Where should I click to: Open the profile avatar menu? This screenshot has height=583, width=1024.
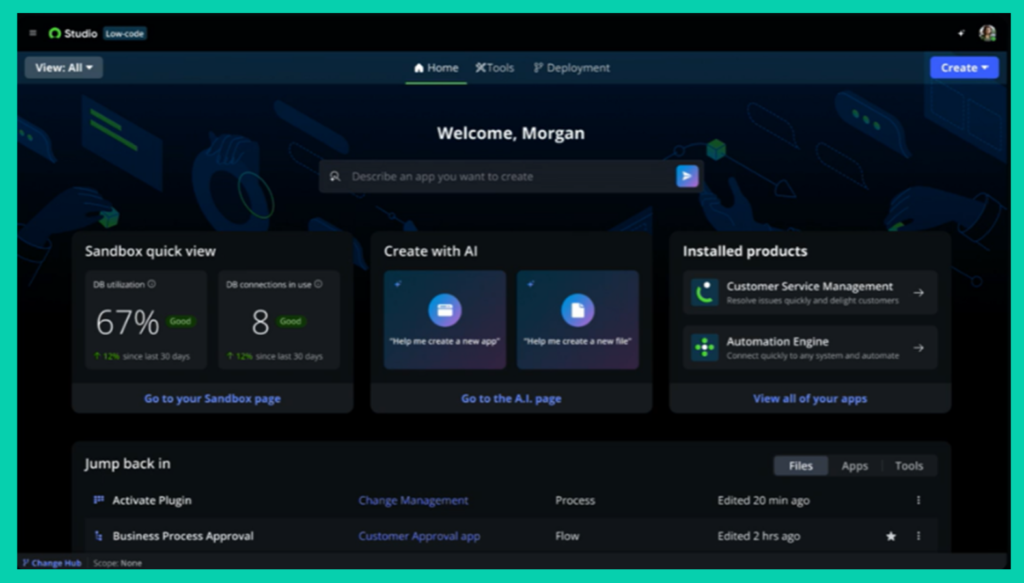coord(988,32)
